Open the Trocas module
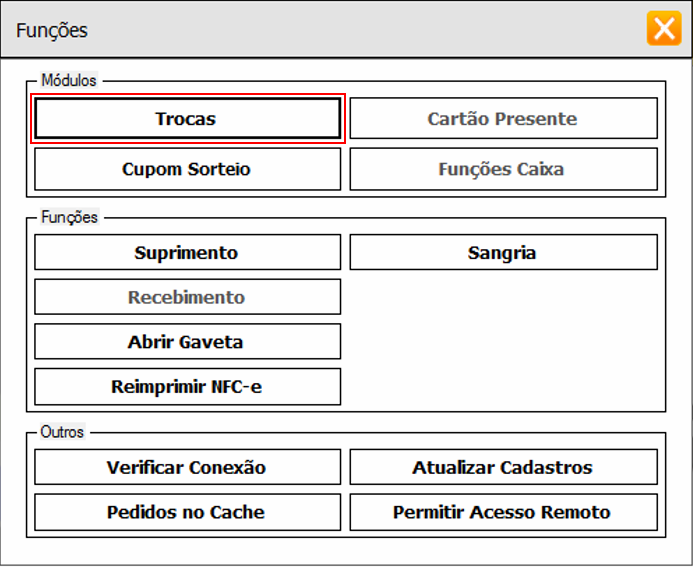 point(187,118)
